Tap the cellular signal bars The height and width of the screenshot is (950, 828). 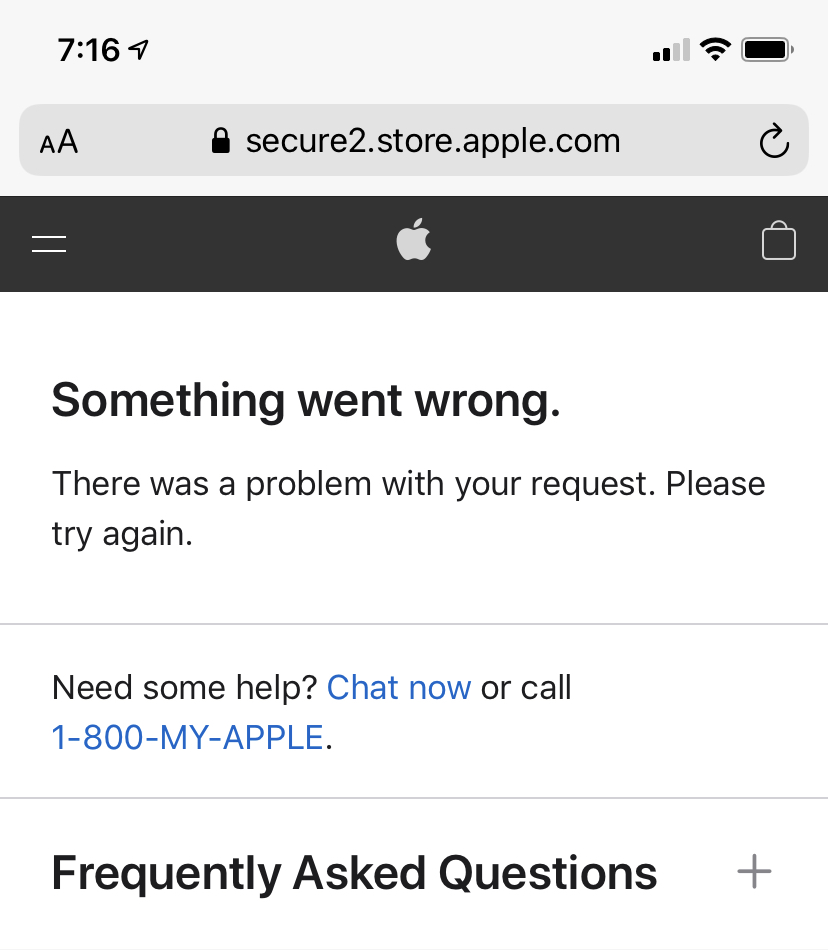pos(670,50)
